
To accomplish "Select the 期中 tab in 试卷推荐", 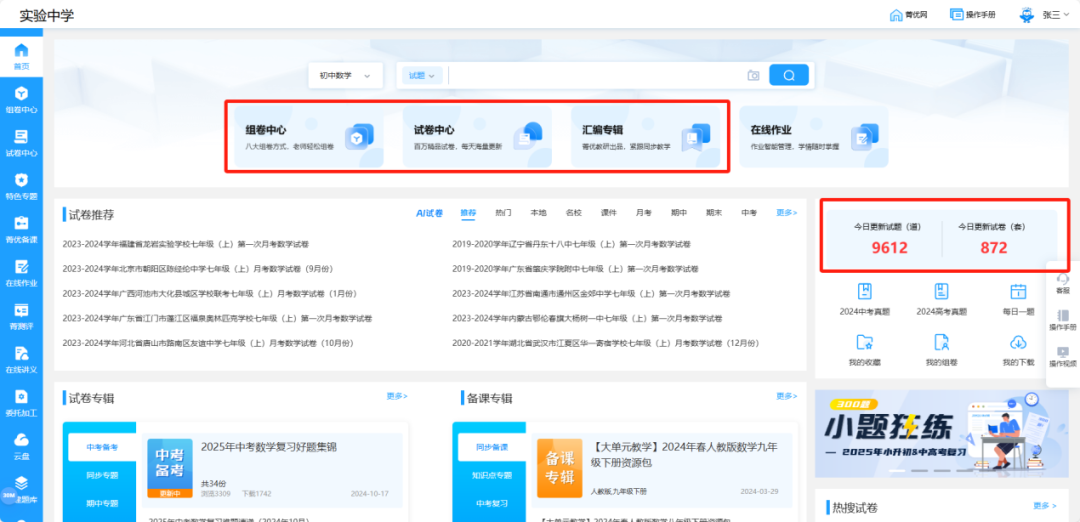I will coord(679,213).
